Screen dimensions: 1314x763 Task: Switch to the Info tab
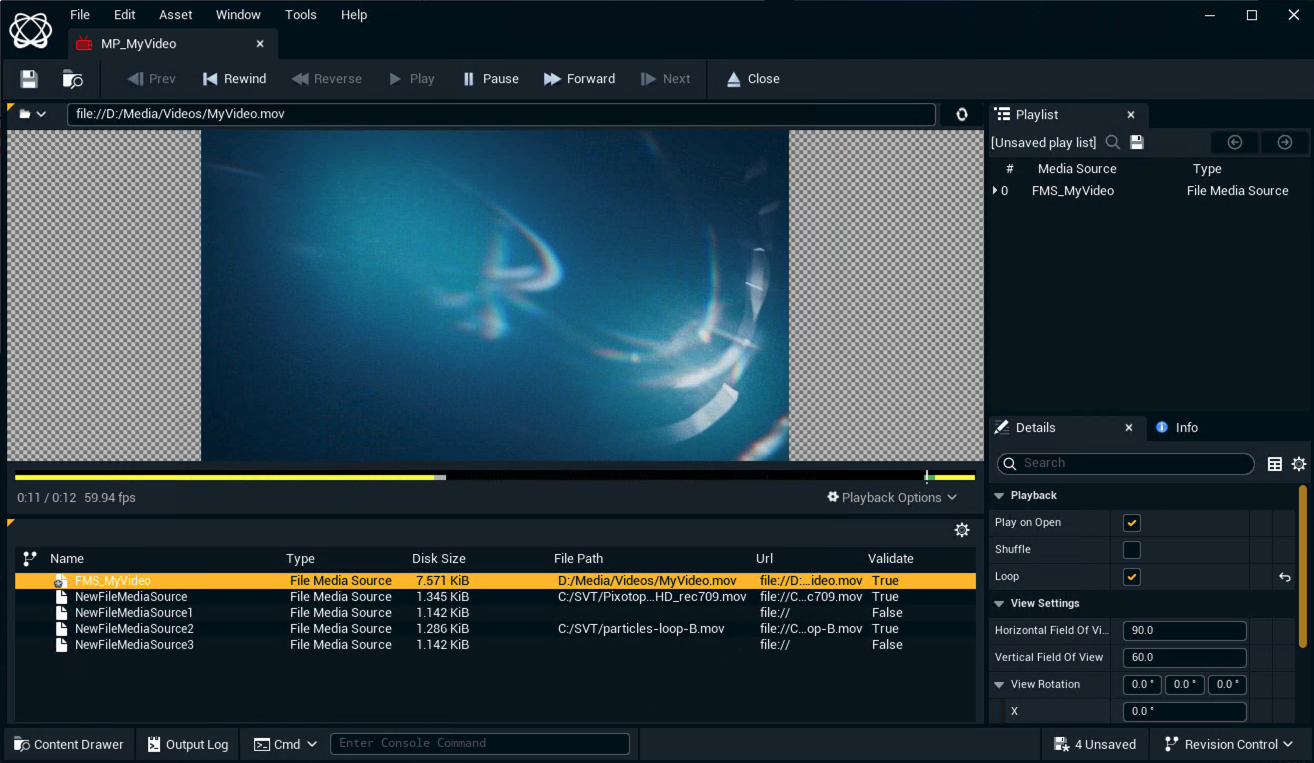[1177, 428]
